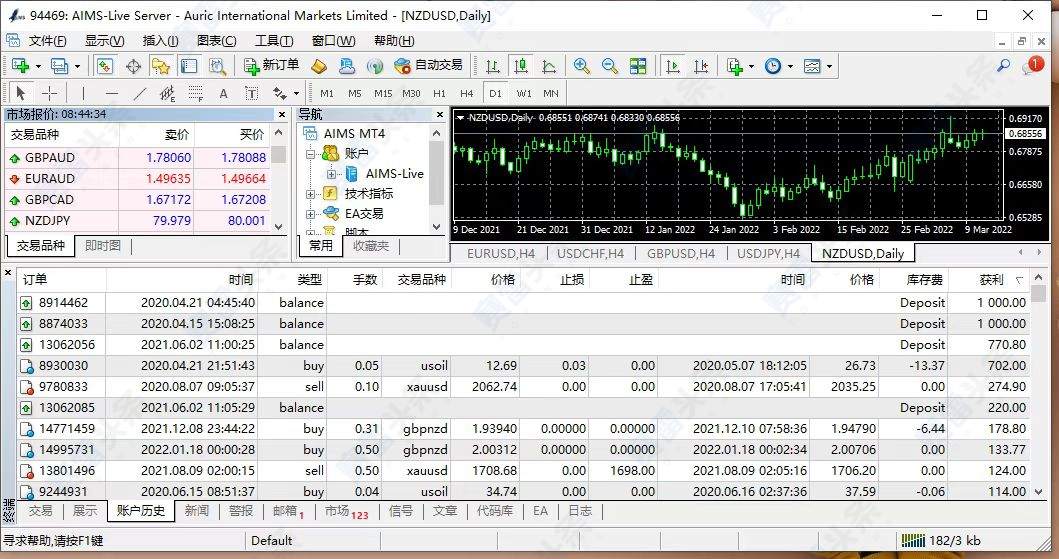Select order 9780833 xauusd row
The height and width of the screenshot is (559, 1059).
click(x=525, y=387)
